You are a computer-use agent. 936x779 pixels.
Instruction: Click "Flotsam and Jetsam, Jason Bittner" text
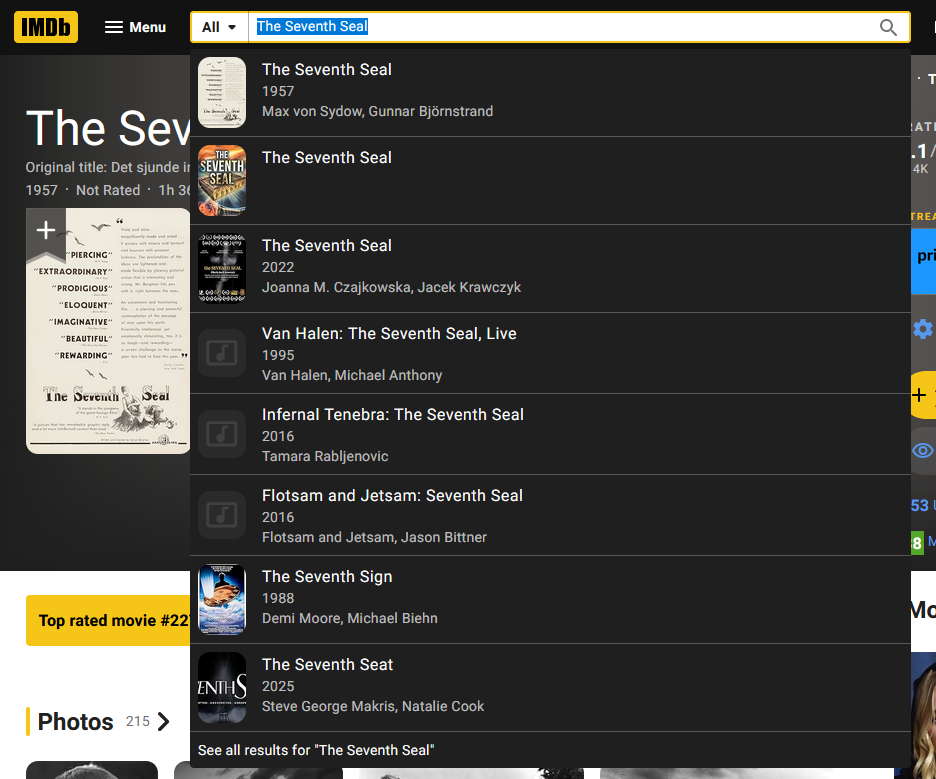pyautogui.click(x=374, y=537)
